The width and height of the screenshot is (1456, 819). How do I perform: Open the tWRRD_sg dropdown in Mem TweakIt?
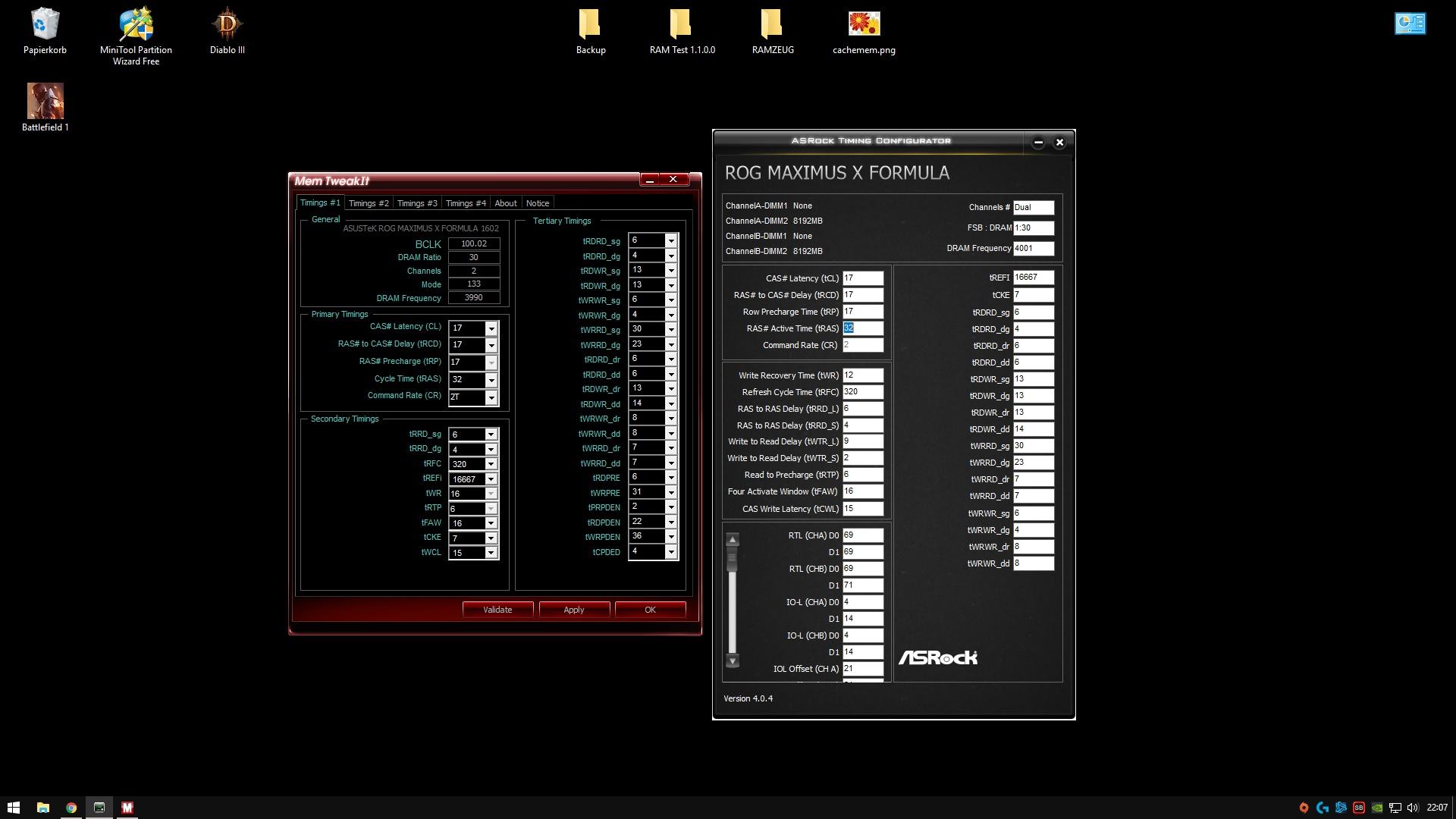(x=670, y=330)
